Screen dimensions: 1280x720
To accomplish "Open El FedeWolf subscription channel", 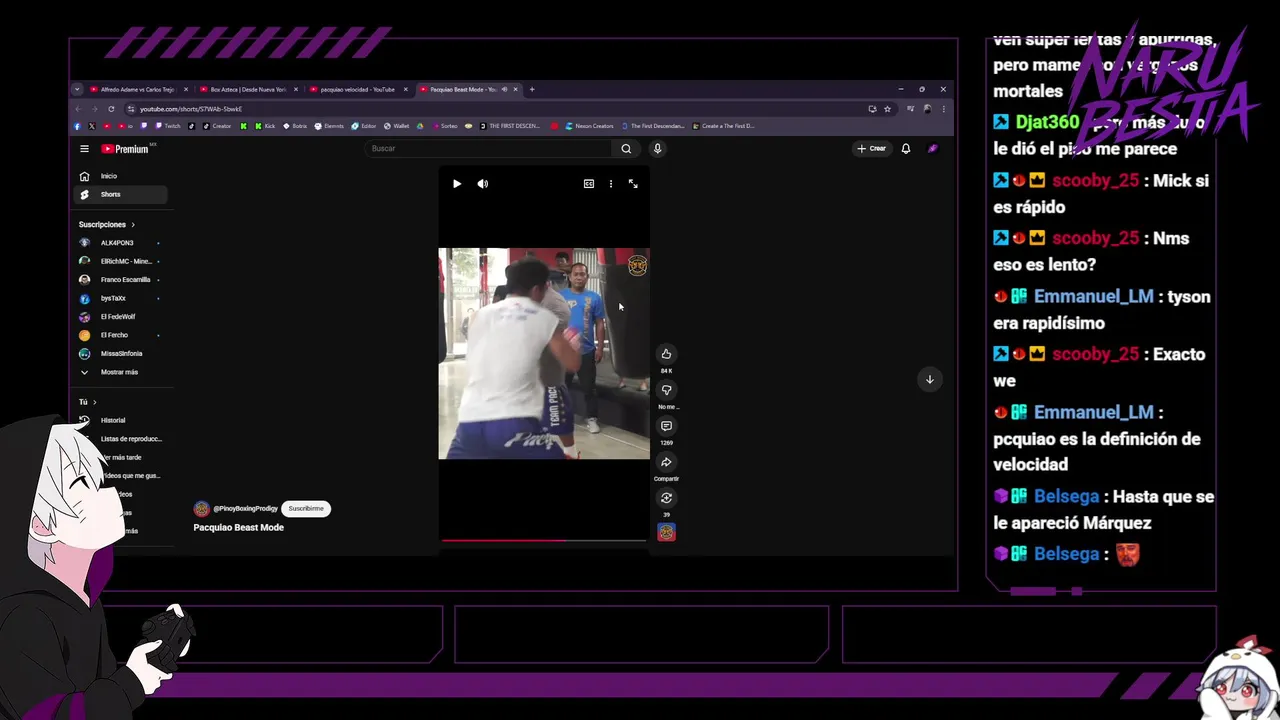I will click(x=120, y=317).
